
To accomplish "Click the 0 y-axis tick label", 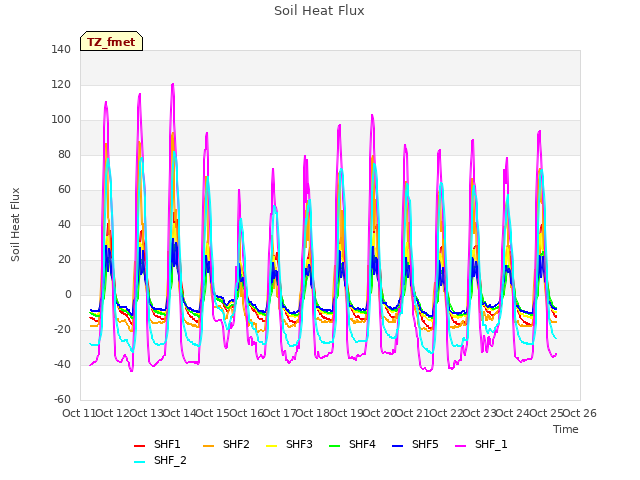I will coord(68,294).
